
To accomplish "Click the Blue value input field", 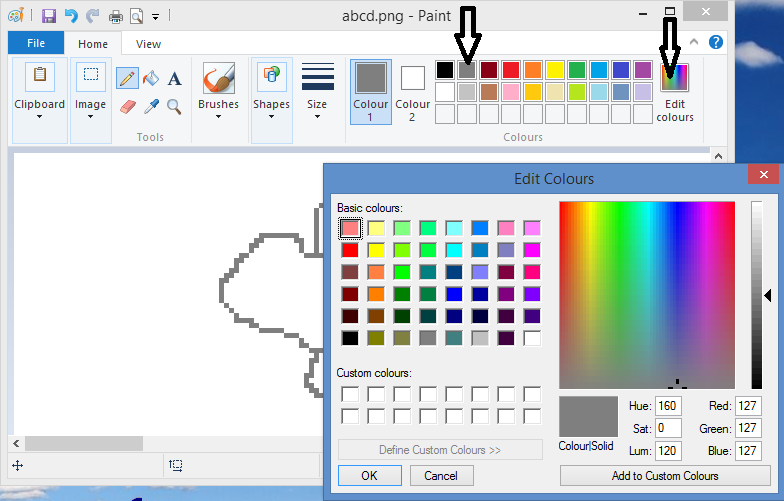I will [748, 450].
